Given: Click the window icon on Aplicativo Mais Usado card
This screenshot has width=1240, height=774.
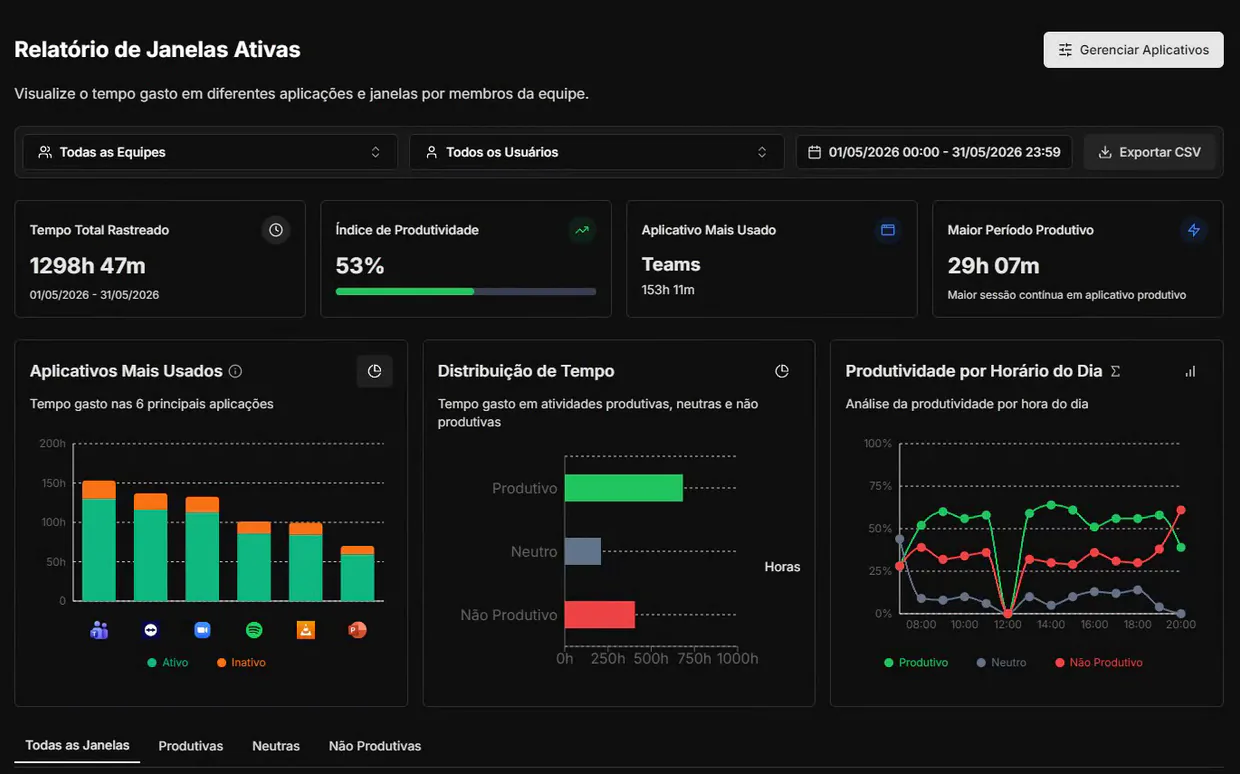Looking at the screenshot, I should (887, 230).
